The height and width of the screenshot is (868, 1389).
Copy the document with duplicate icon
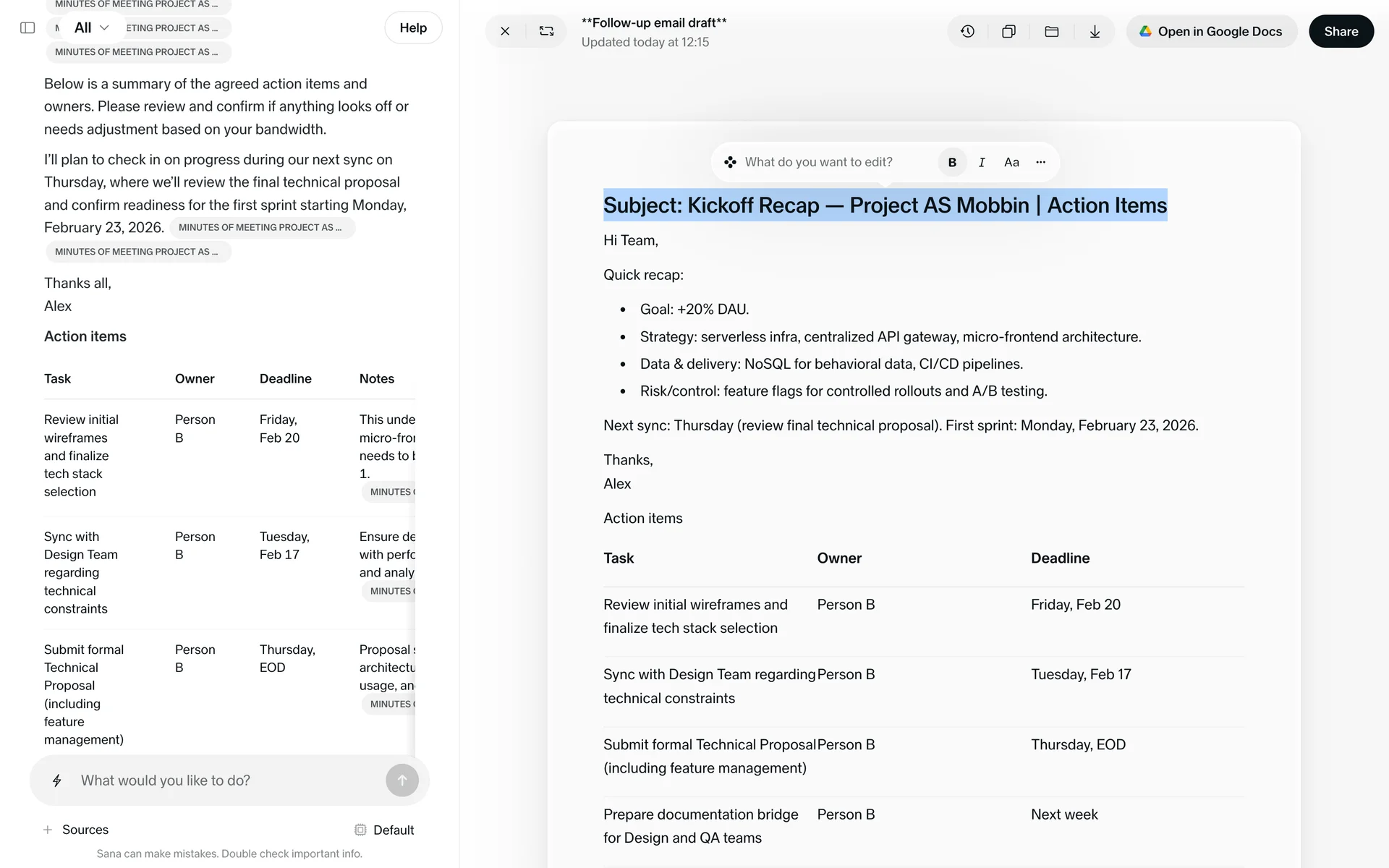[1008, 31]
